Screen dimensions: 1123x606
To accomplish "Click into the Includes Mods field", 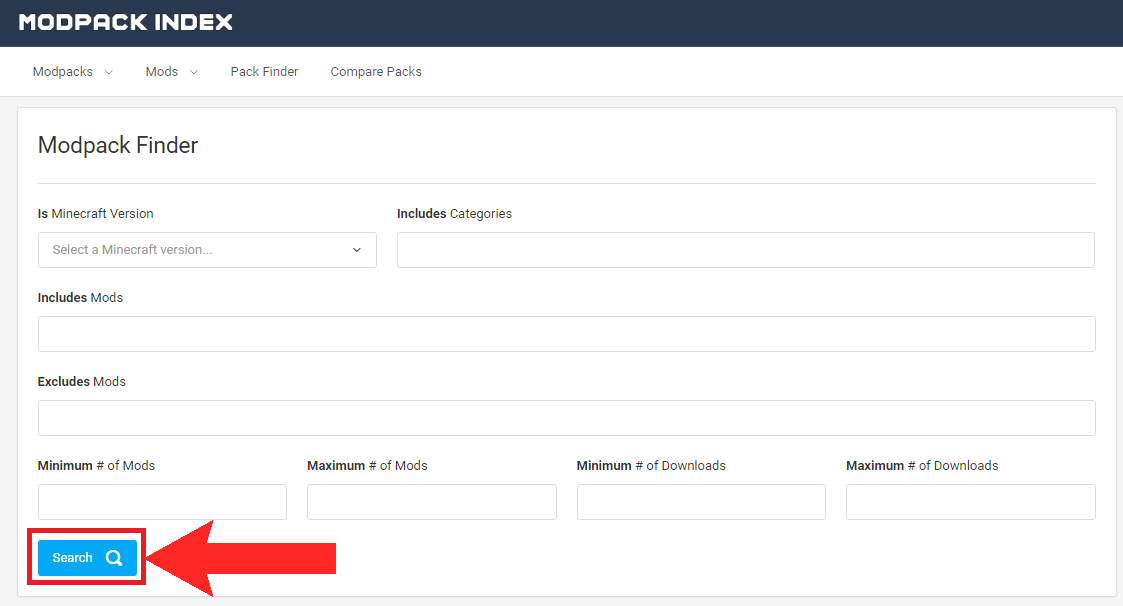I will coord(566,334).
